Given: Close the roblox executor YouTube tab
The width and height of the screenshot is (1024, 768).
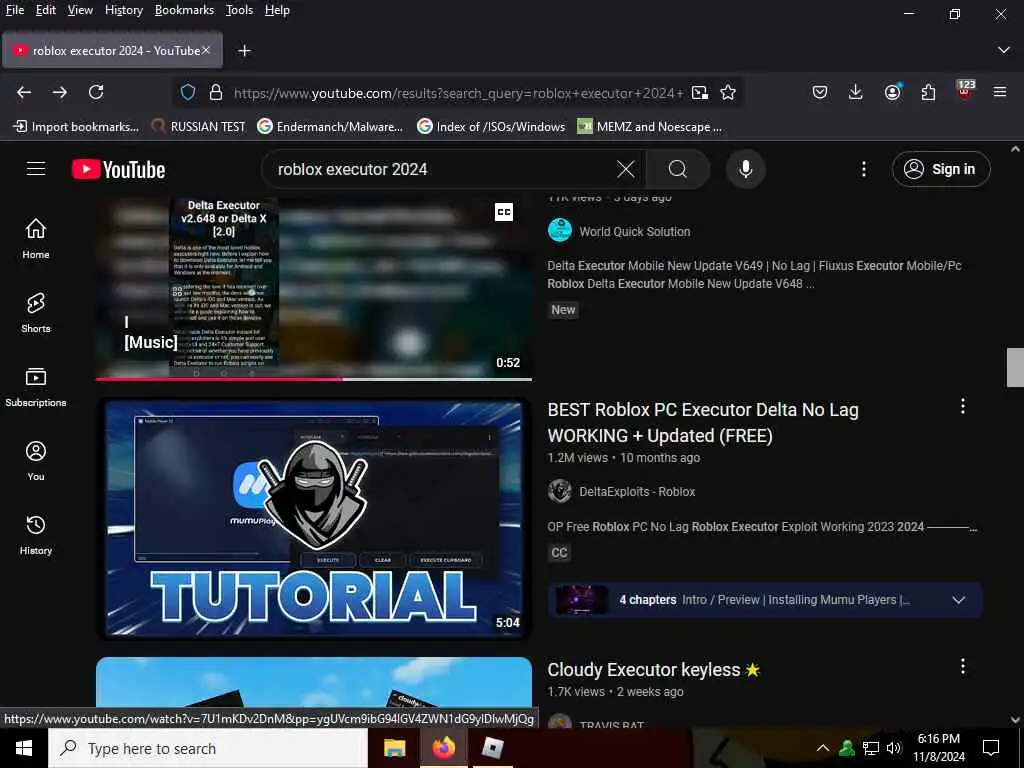Looking at the screenshot, I should pos(206,50).
